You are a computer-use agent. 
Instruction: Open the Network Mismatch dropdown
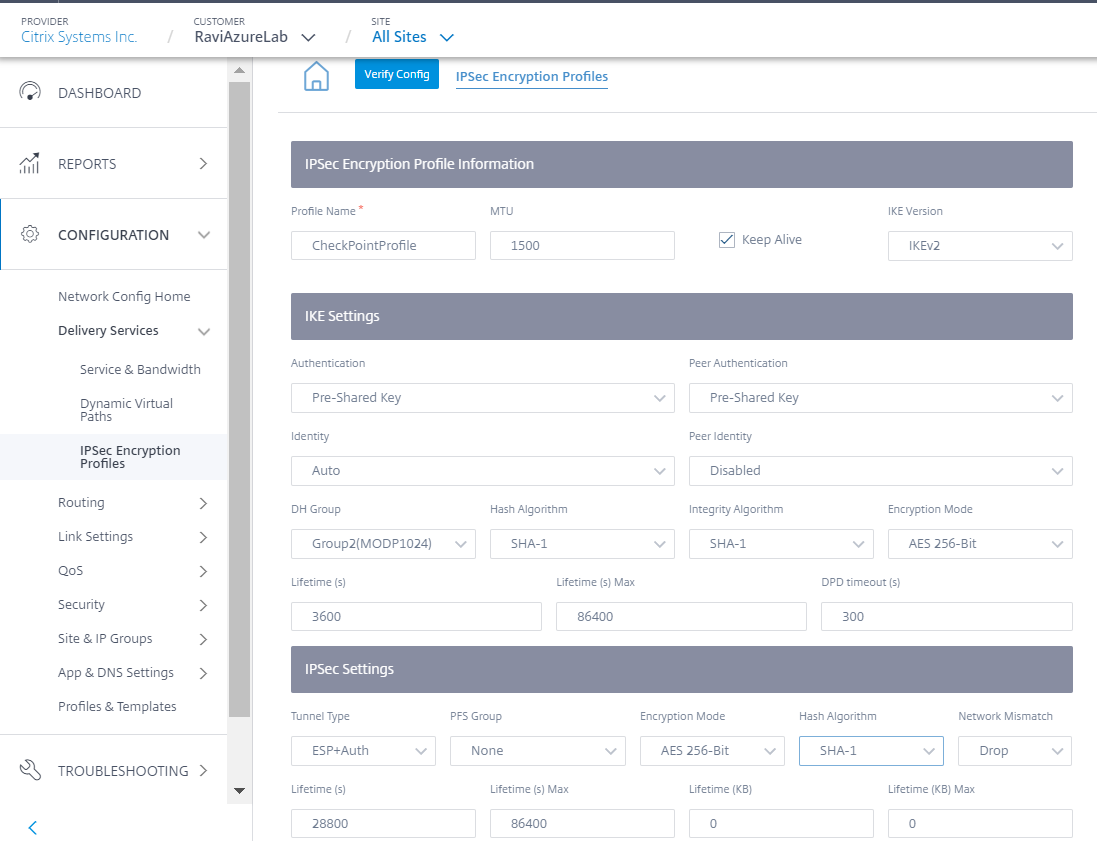pos(1015,751)
